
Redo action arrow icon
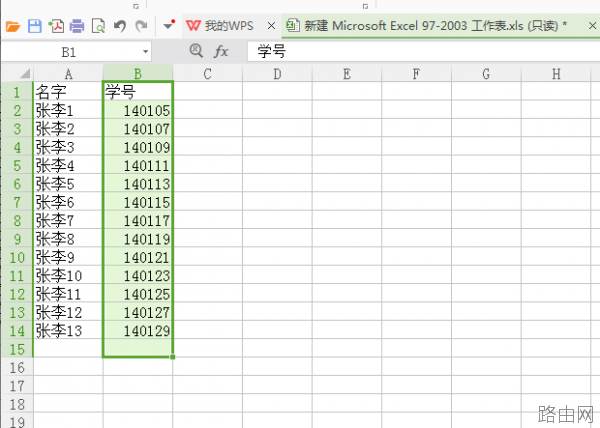pyautogui.click(x=141, y=26)
